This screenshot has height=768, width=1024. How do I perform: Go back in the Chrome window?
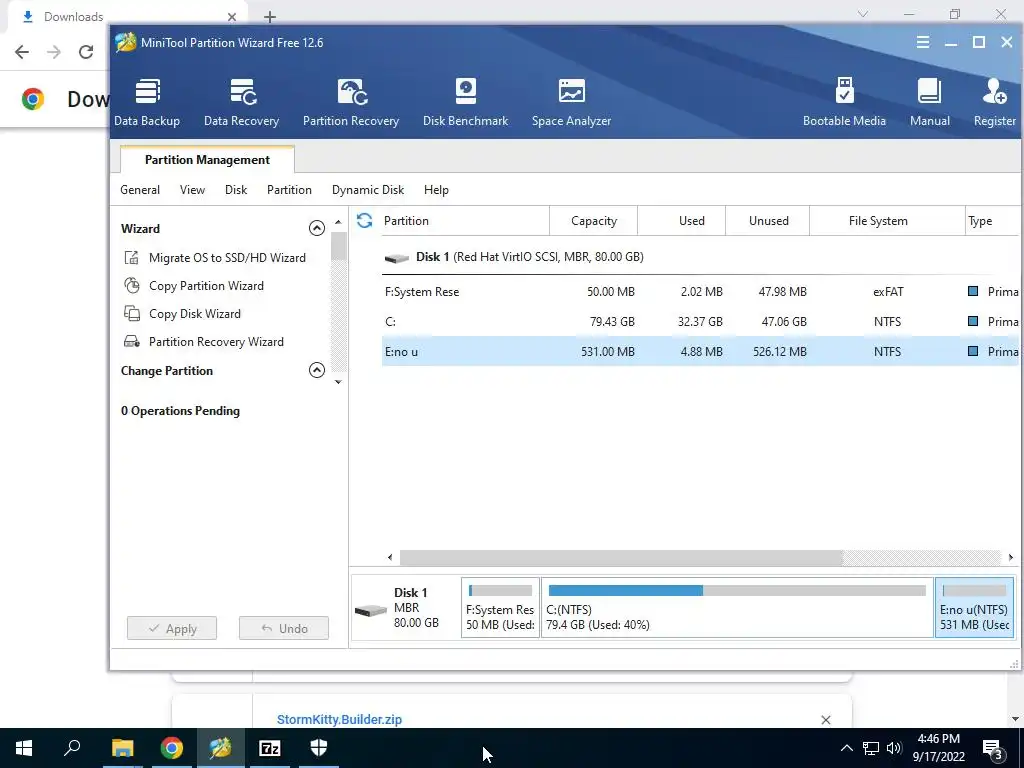point(22,52)
